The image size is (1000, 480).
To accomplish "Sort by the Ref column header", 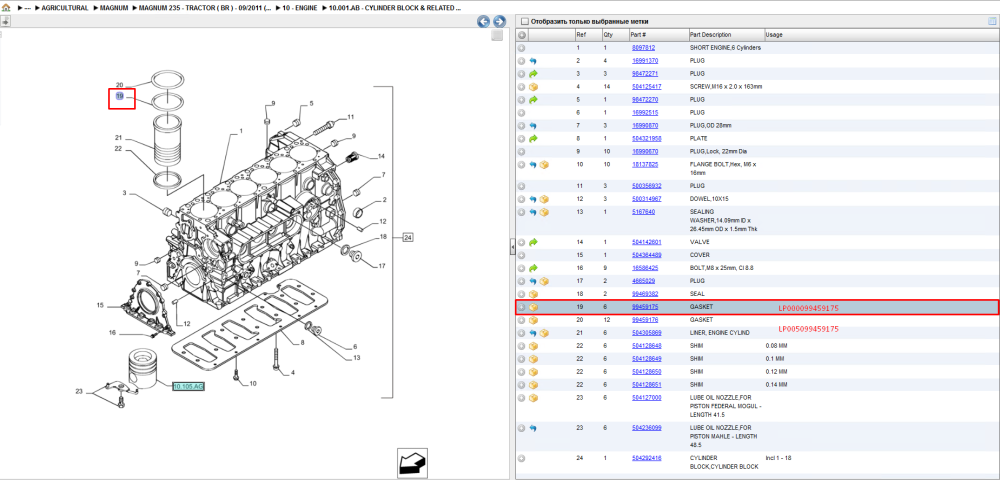I will [580, 35].
